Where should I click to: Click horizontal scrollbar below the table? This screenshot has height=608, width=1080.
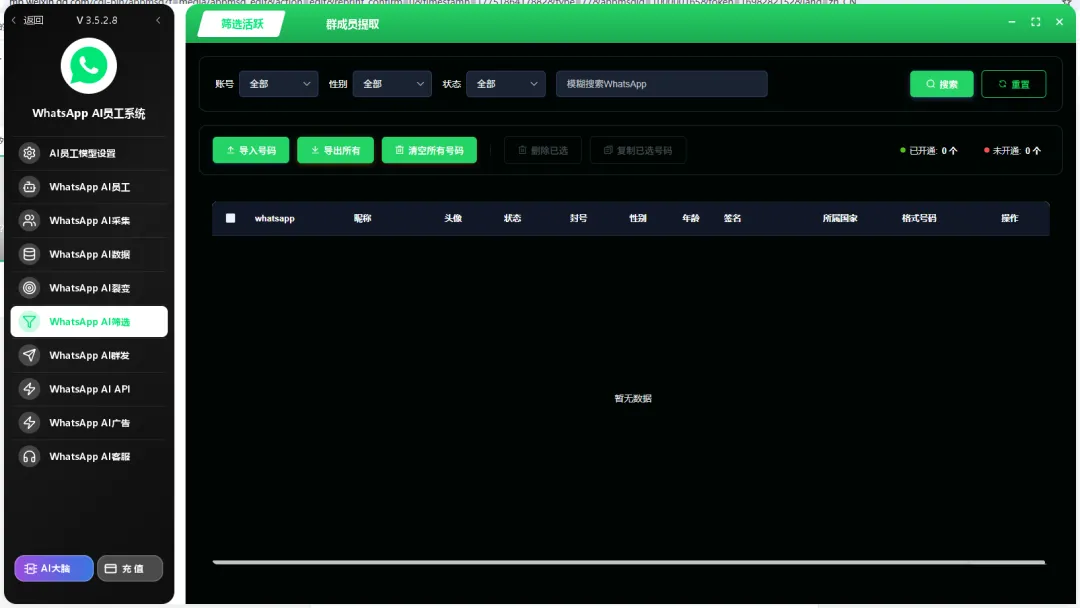[x=629, y=562]
